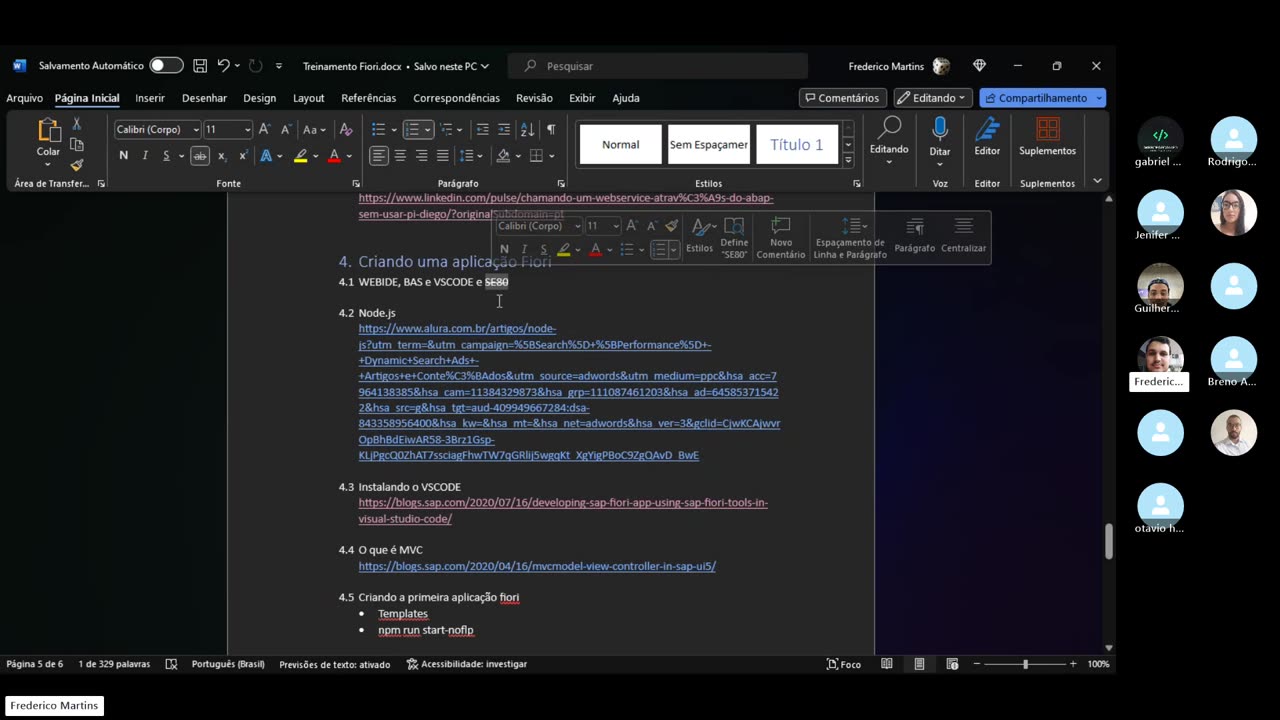
Task: Click the Compartilhamento share button
Action: coord(1036,98)
